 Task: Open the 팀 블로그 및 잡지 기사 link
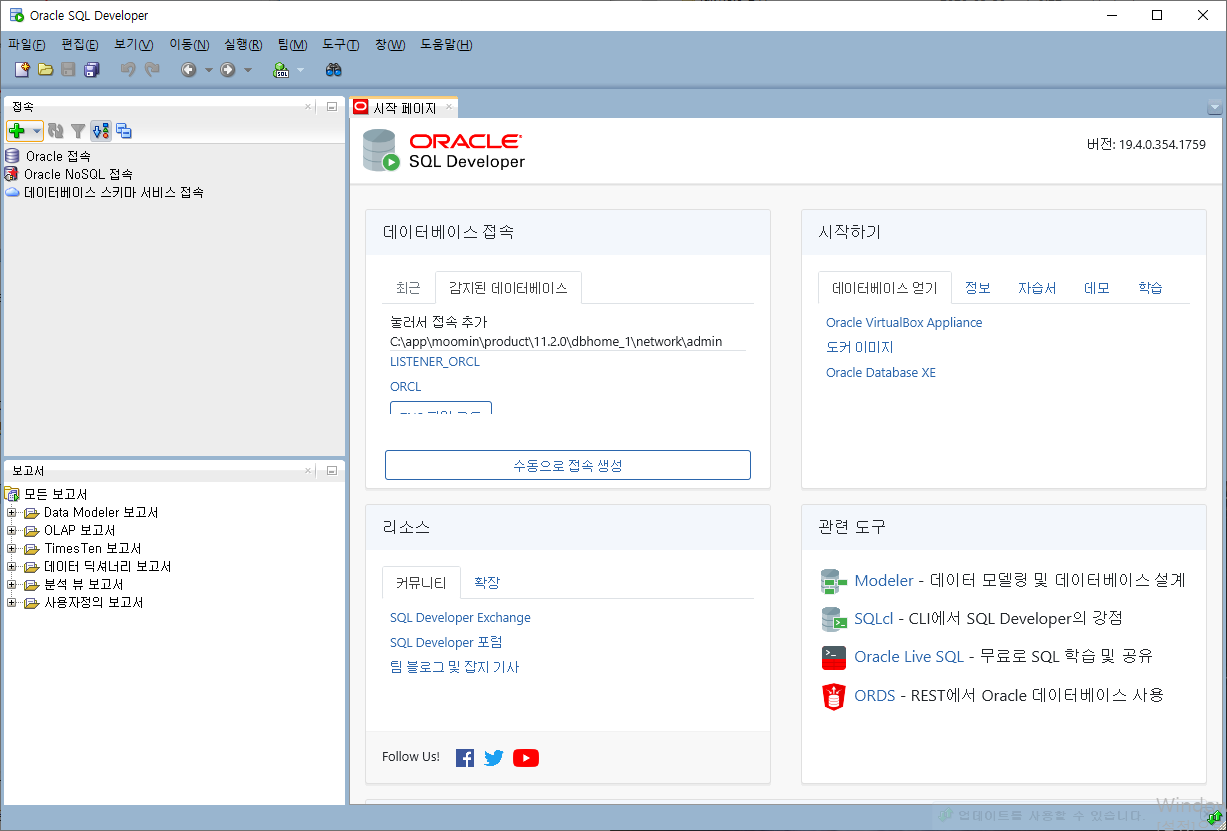click(455, 667)
